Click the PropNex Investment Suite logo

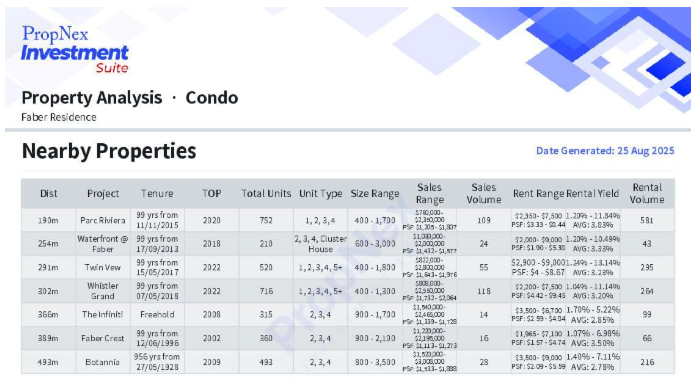75,49
